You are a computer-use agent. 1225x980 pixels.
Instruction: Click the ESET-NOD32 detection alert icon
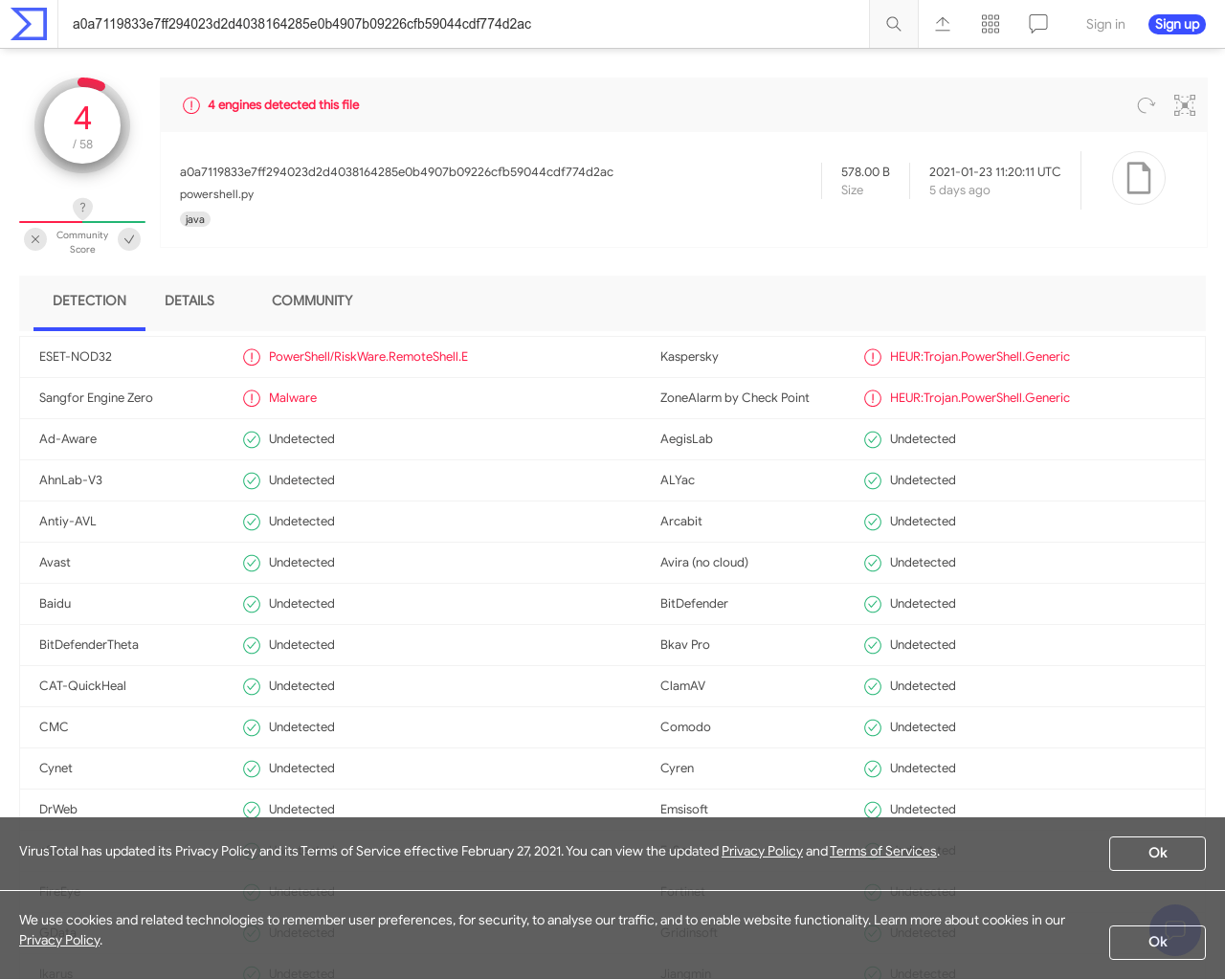pos(252,357)
